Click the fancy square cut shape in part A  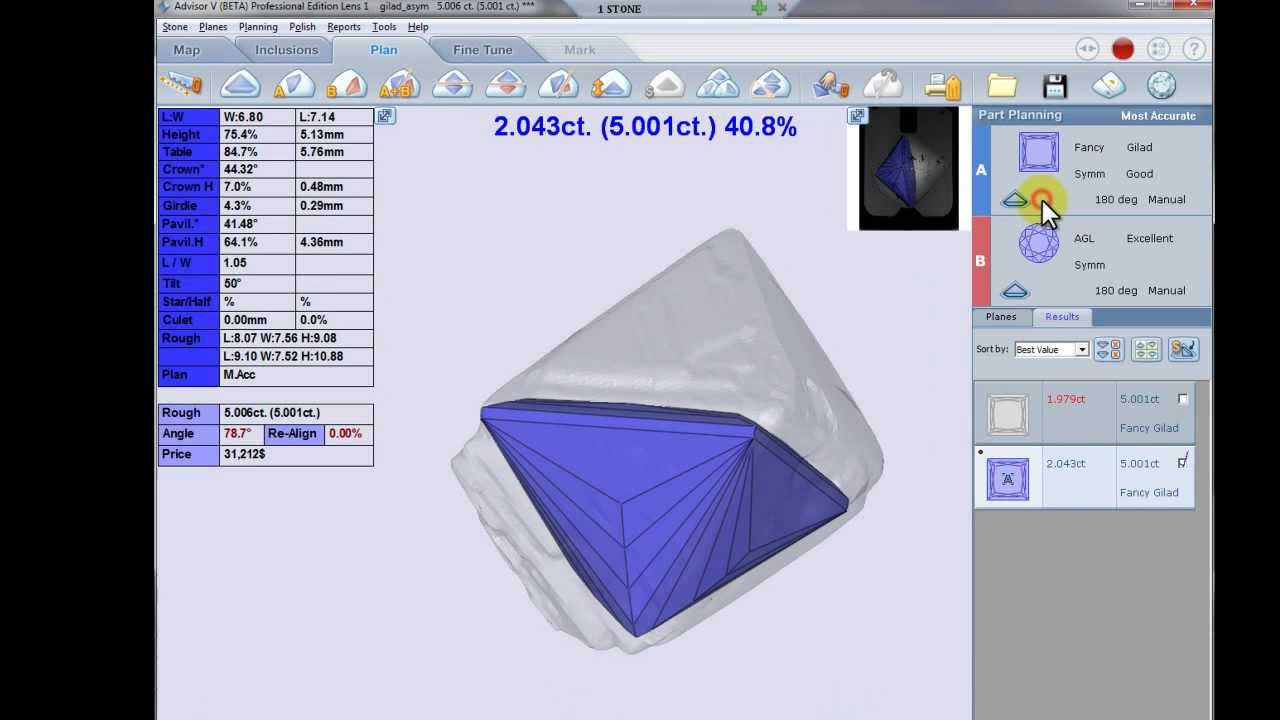pos(1039,152)
